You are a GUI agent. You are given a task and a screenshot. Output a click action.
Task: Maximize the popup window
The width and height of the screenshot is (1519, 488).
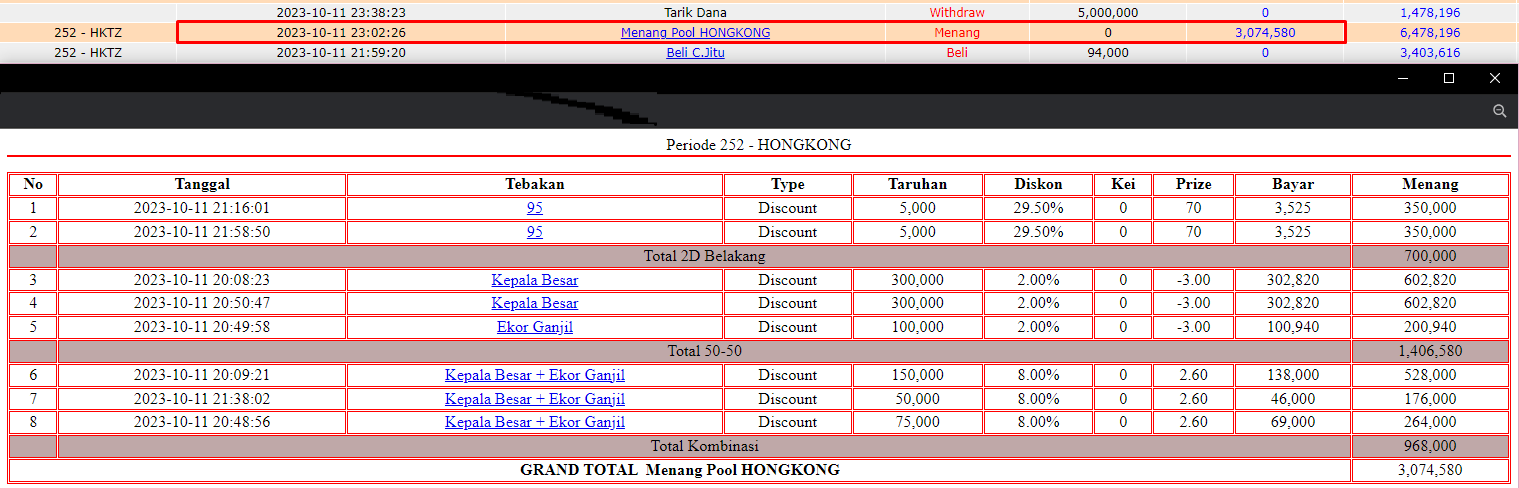(x=1449, y=78)
